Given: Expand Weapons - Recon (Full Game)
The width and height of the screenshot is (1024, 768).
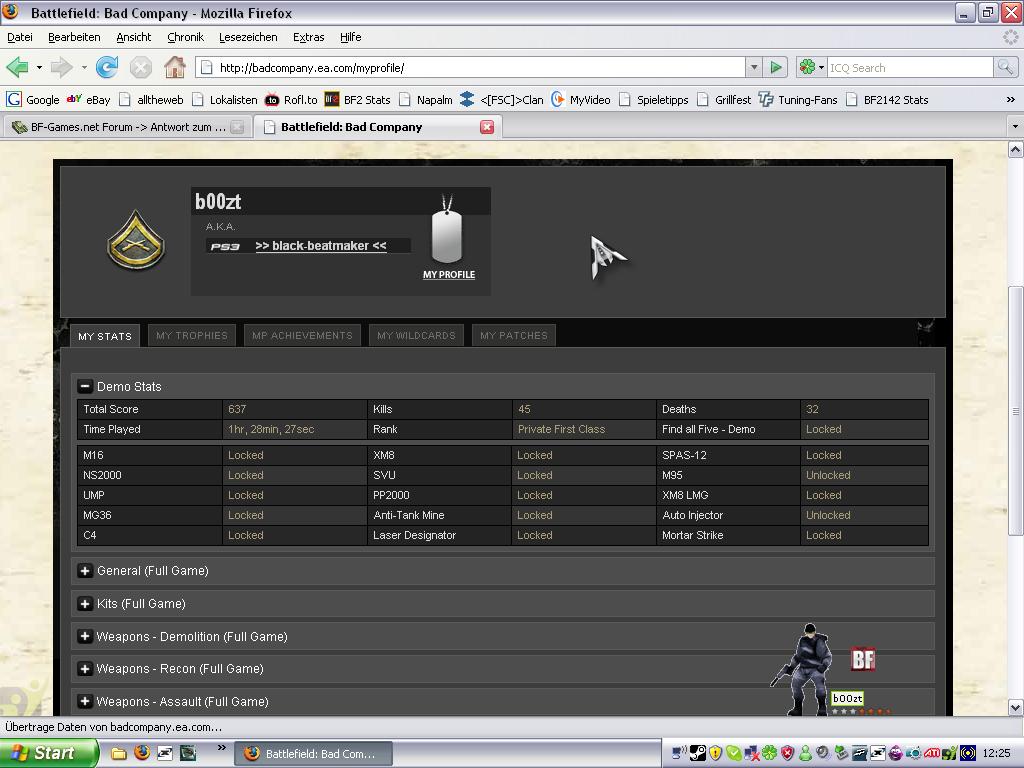Looking at the screenshot, I should tap(84, 669).
